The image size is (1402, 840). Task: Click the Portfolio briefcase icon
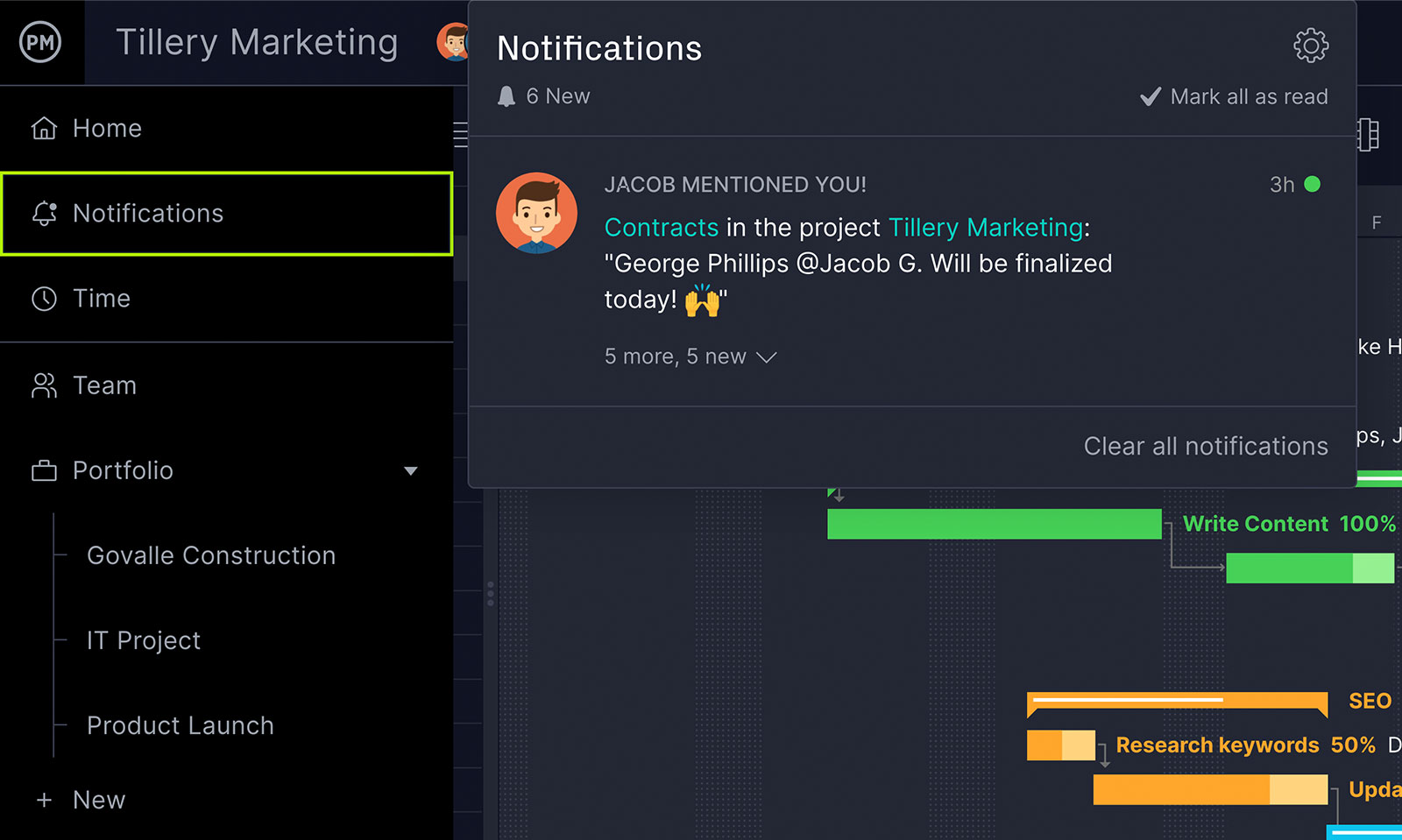click(43, 470)
